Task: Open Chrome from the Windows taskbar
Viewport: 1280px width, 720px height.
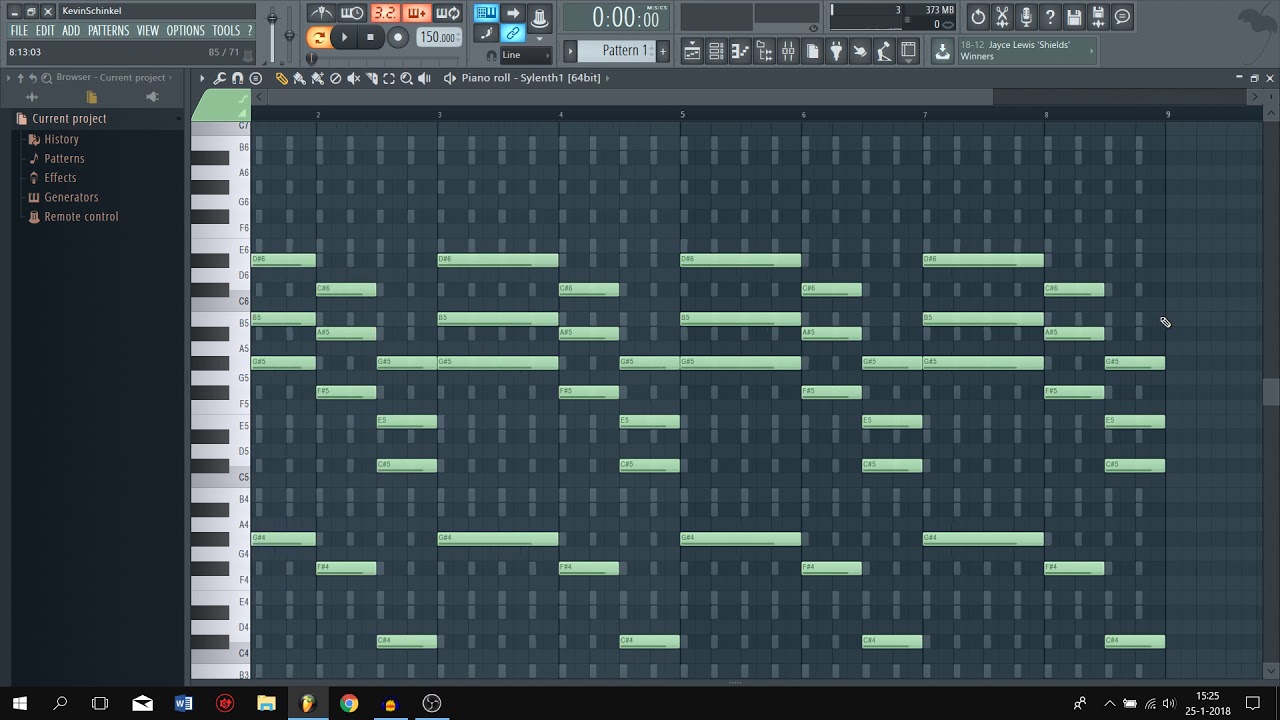Action: point(349,704)
